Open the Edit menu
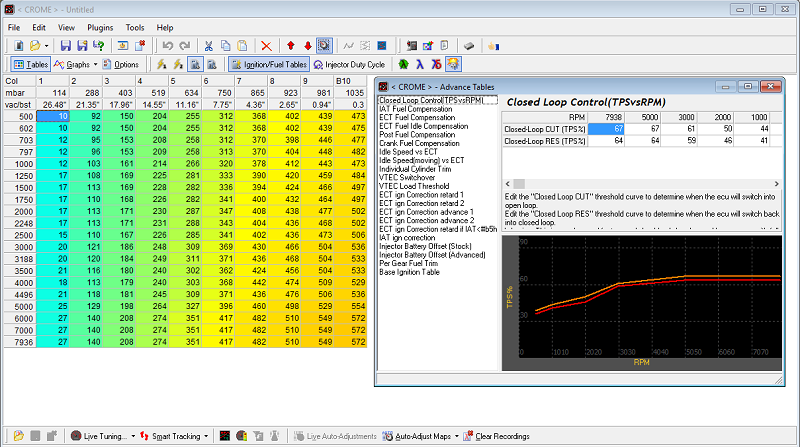Screen dimensions: 800x447 tap(39, 28)
